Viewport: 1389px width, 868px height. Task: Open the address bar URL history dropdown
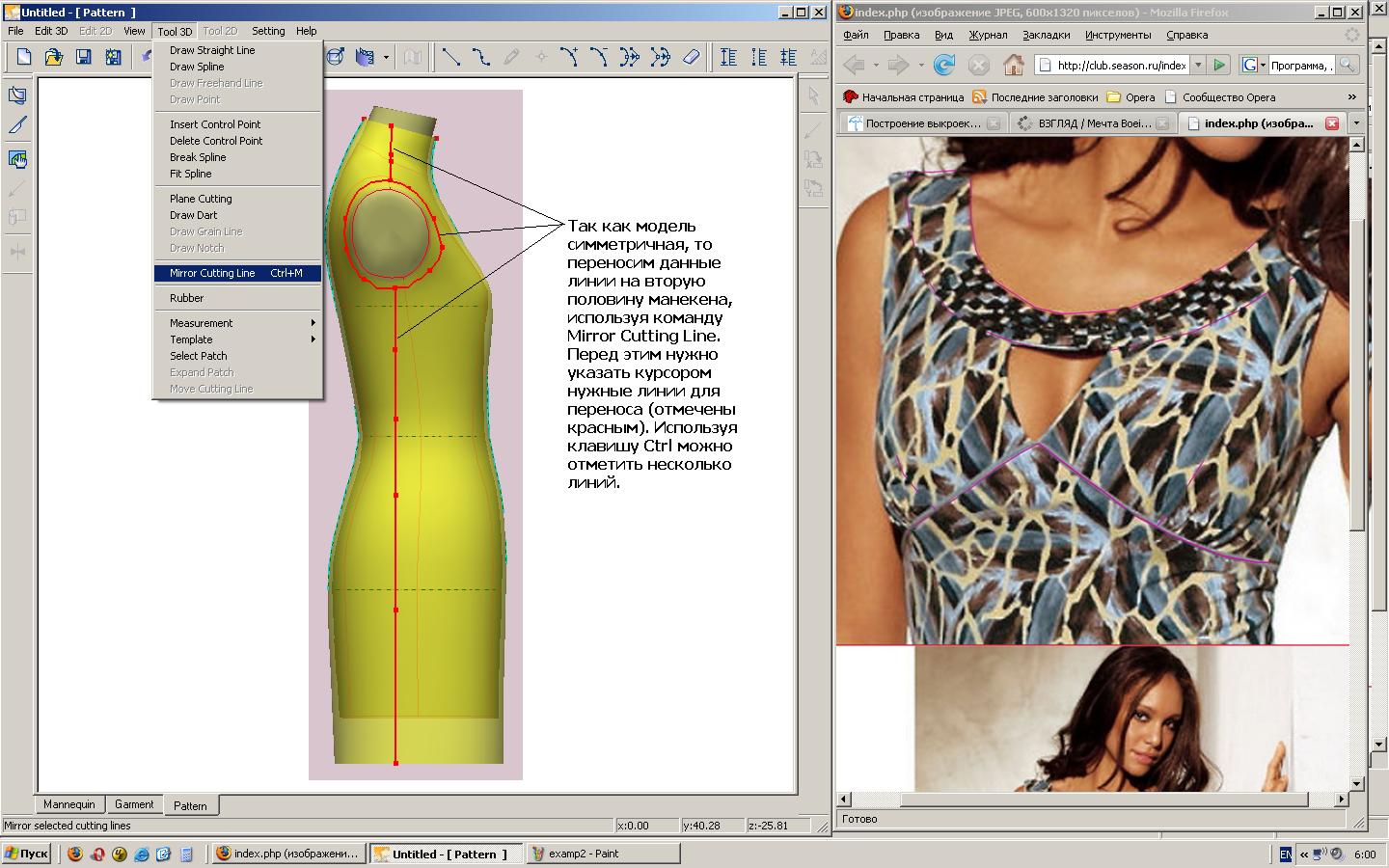[x=1198, y=66]
